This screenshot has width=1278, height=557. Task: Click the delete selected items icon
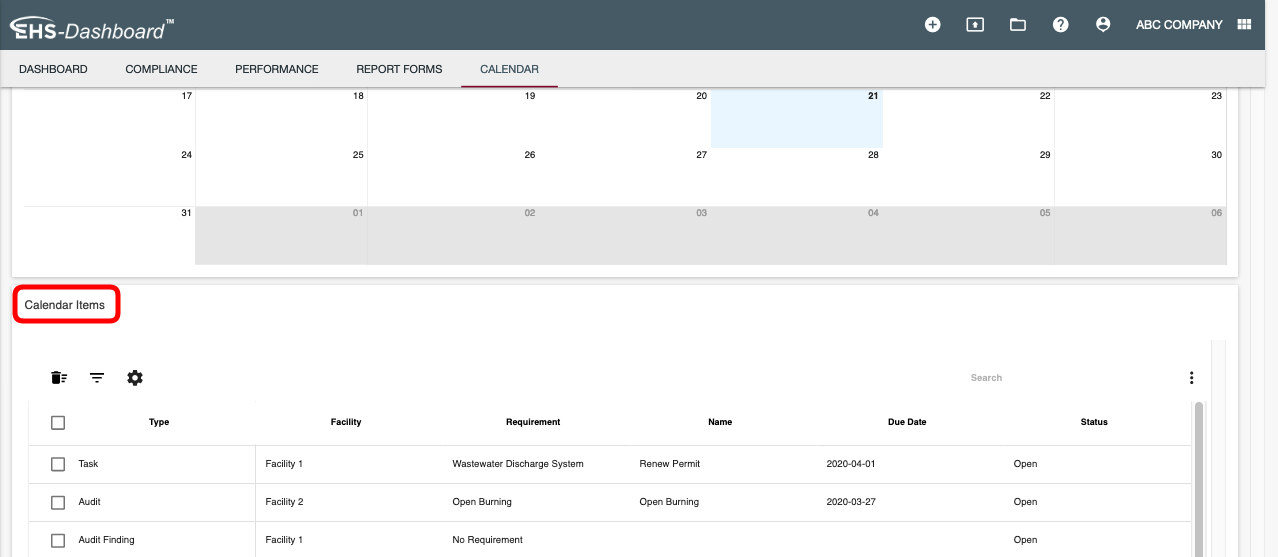pos(59,378)
